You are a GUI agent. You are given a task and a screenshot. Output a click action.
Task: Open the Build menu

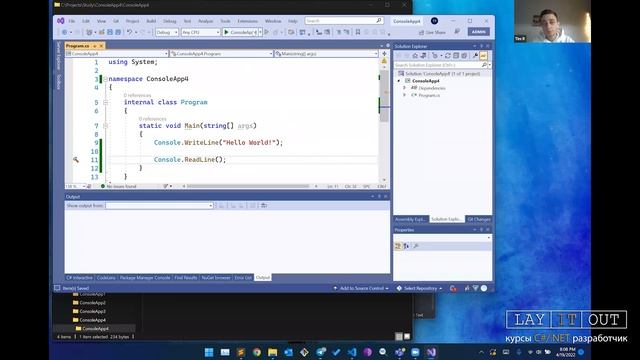point(151,21)
